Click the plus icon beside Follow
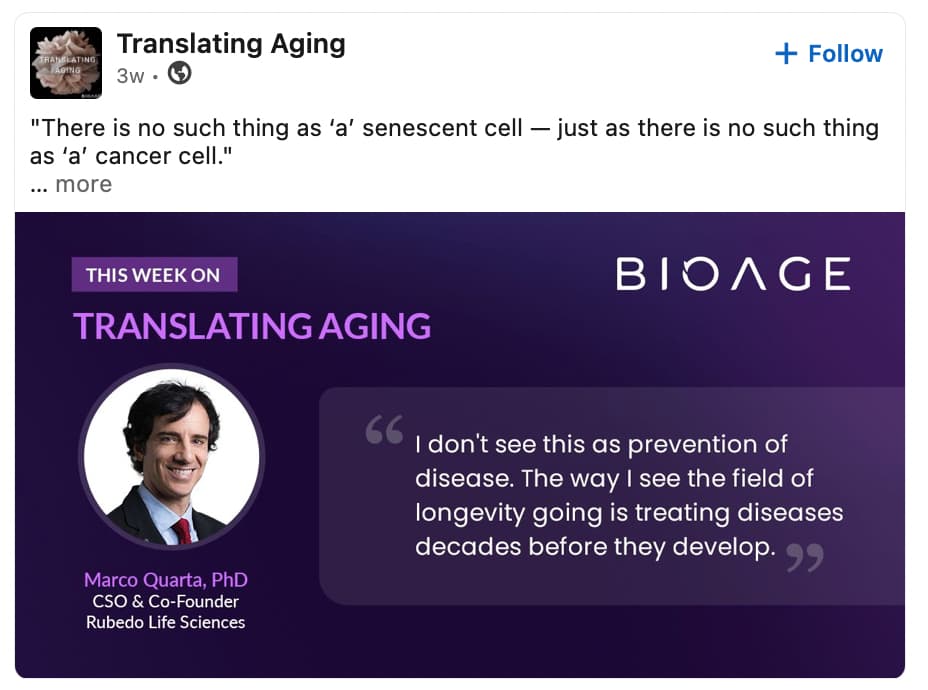The image size is (928, 690). 786,54
